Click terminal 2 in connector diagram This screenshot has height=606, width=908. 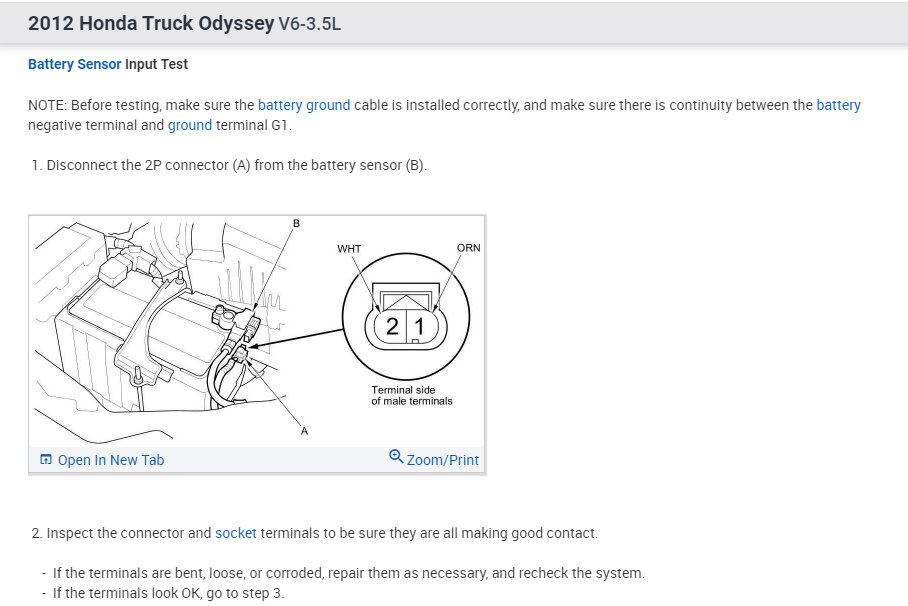(x=392, y=326)
